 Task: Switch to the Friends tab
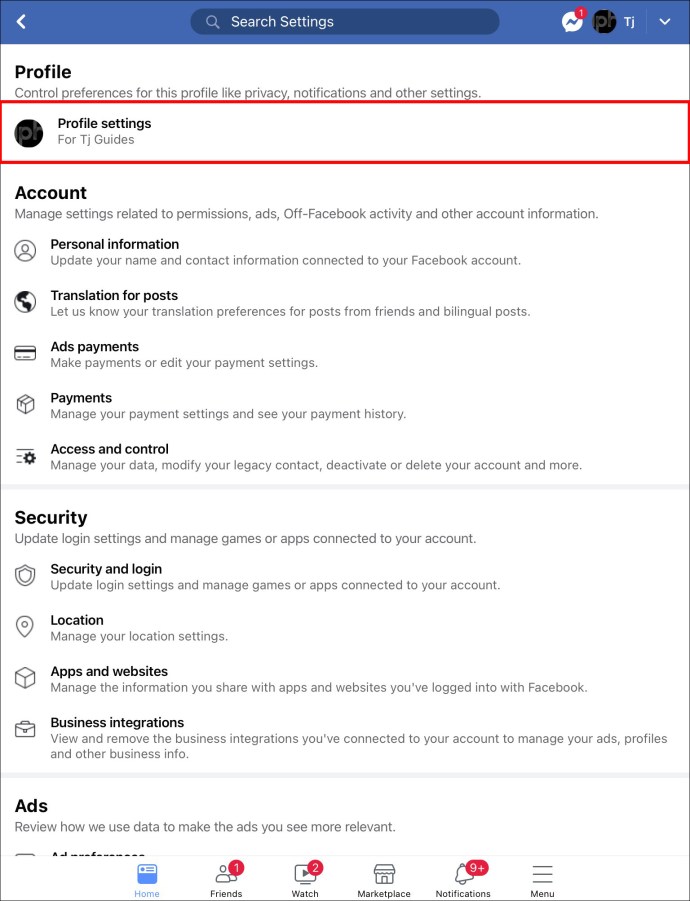(x=226, y=880)
